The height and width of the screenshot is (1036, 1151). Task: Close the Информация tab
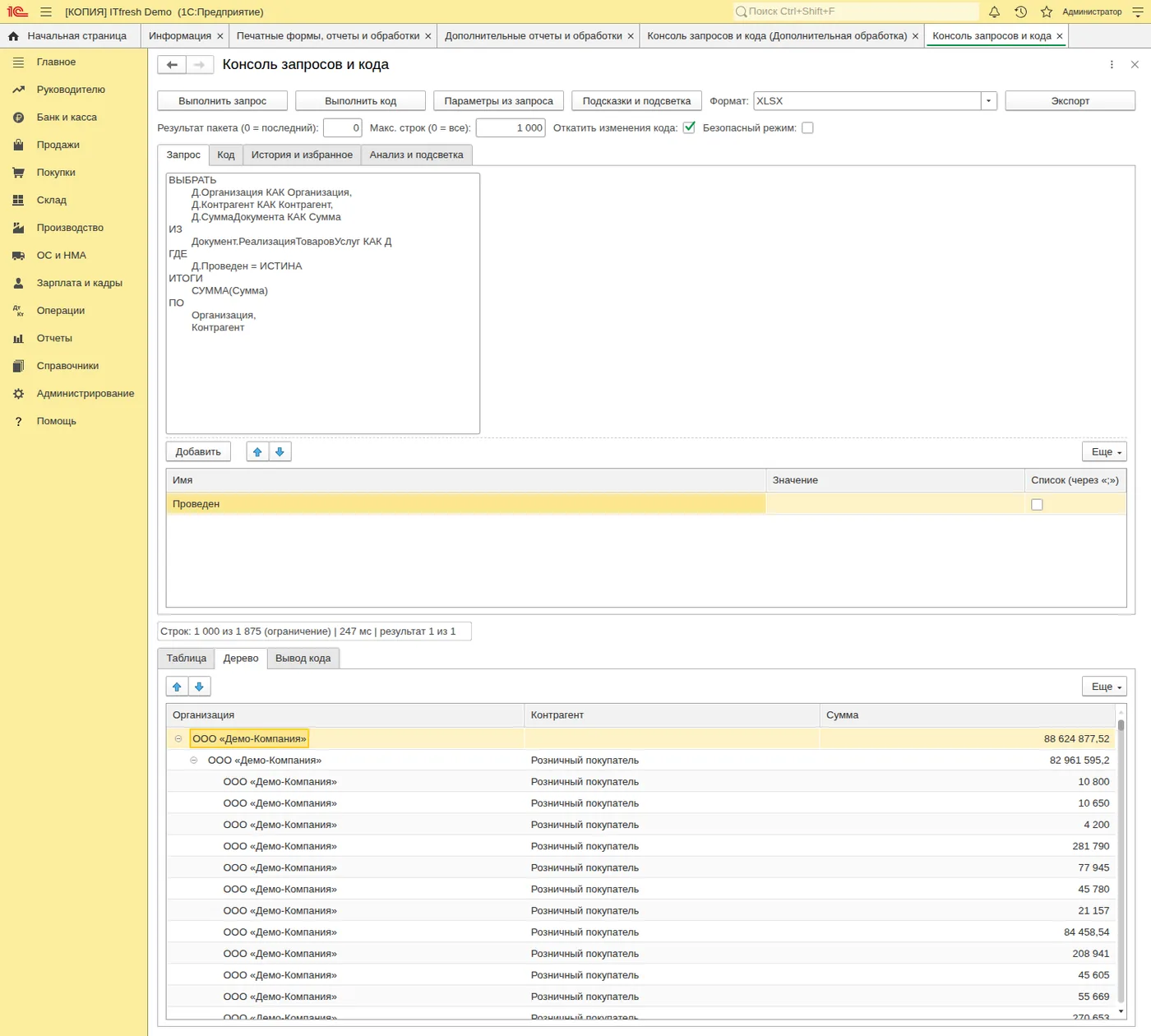(x=220, y=36)
